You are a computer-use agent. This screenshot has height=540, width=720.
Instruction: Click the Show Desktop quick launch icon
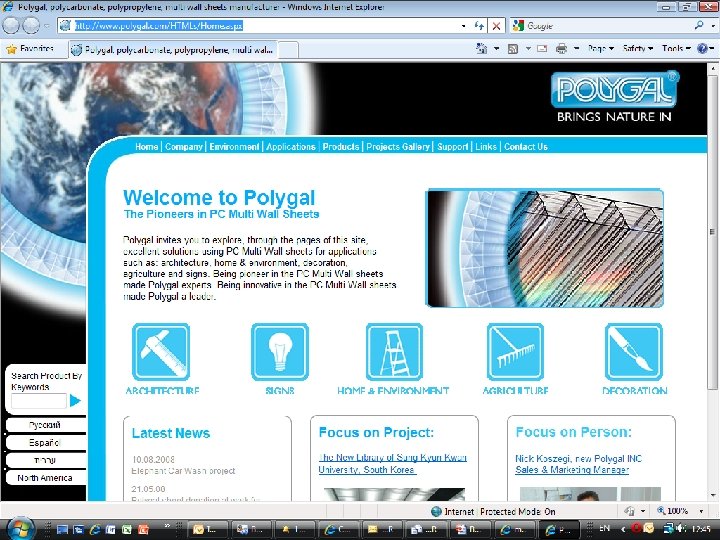(62, 529)
